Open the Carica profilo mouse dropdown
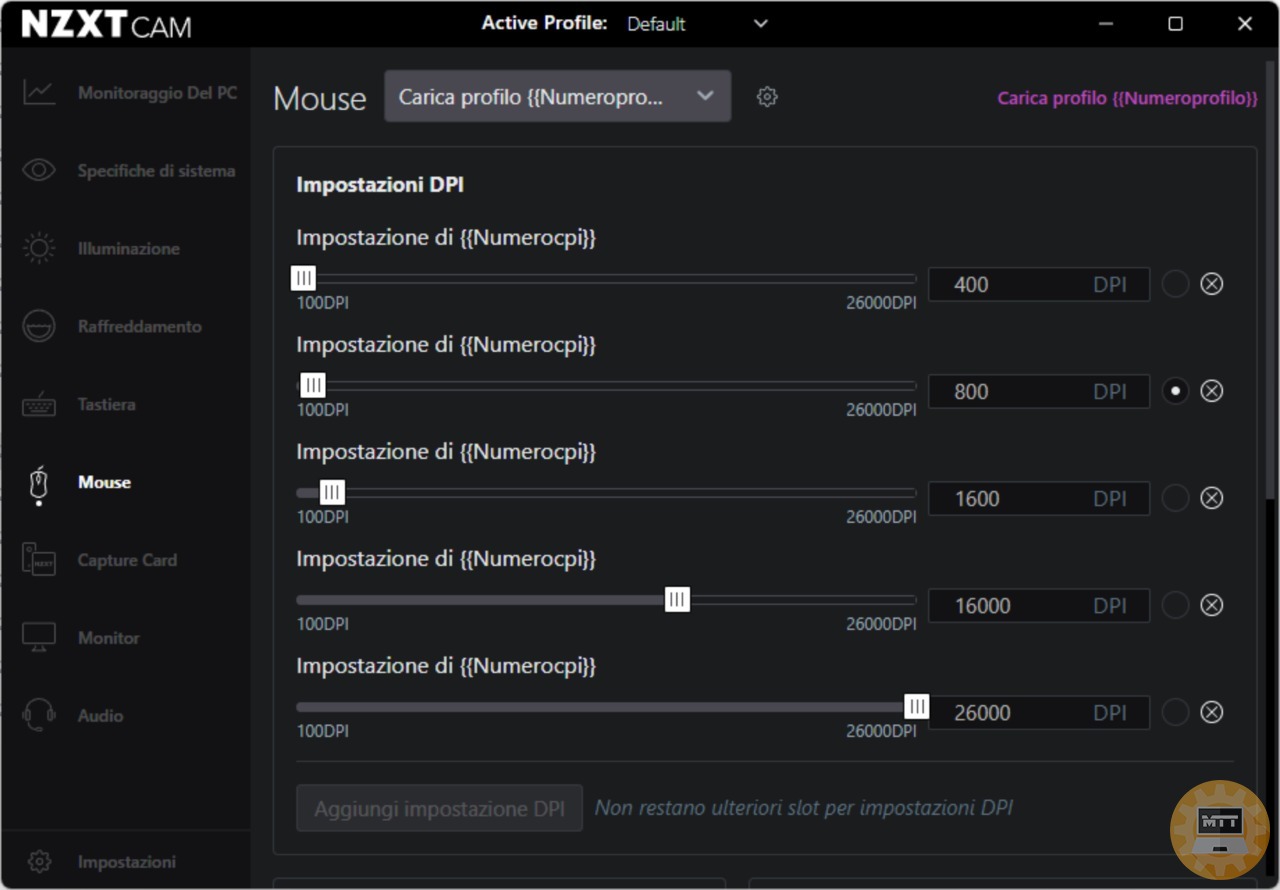Screen dimensions: 1280x890 tap(557, 97)
